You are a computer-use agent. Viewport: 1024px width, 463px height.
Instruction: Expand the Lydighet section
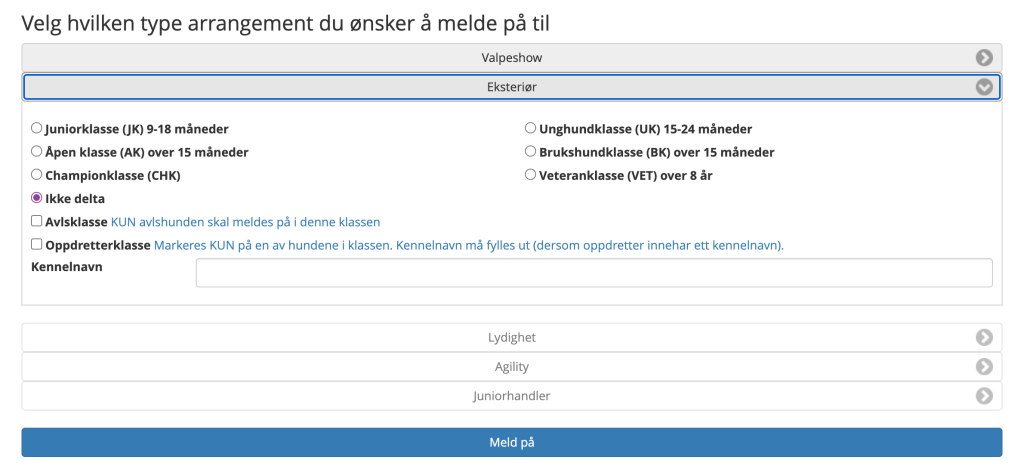point(511,338)
